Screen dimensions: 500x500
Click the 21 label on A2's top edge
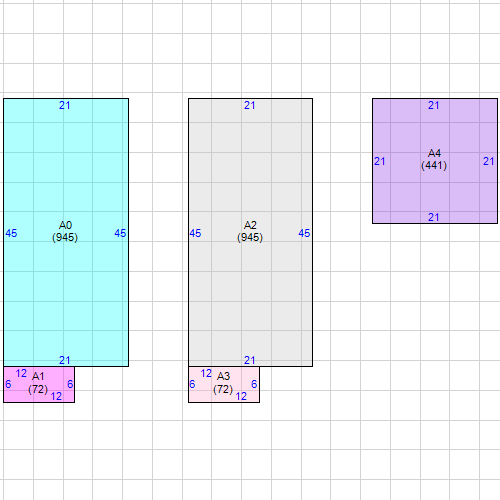tap(250, 105)
